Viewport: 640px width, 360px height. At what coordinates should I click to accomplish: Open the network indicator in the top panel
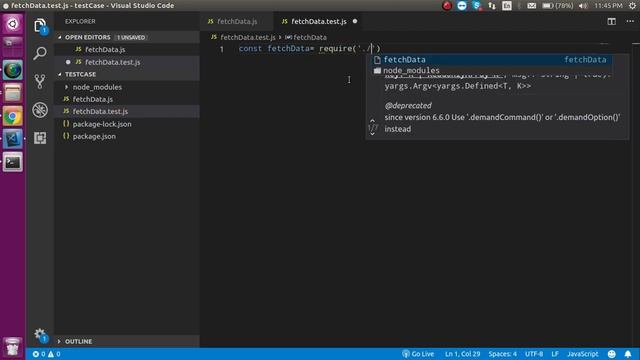[x=492, y=6]
